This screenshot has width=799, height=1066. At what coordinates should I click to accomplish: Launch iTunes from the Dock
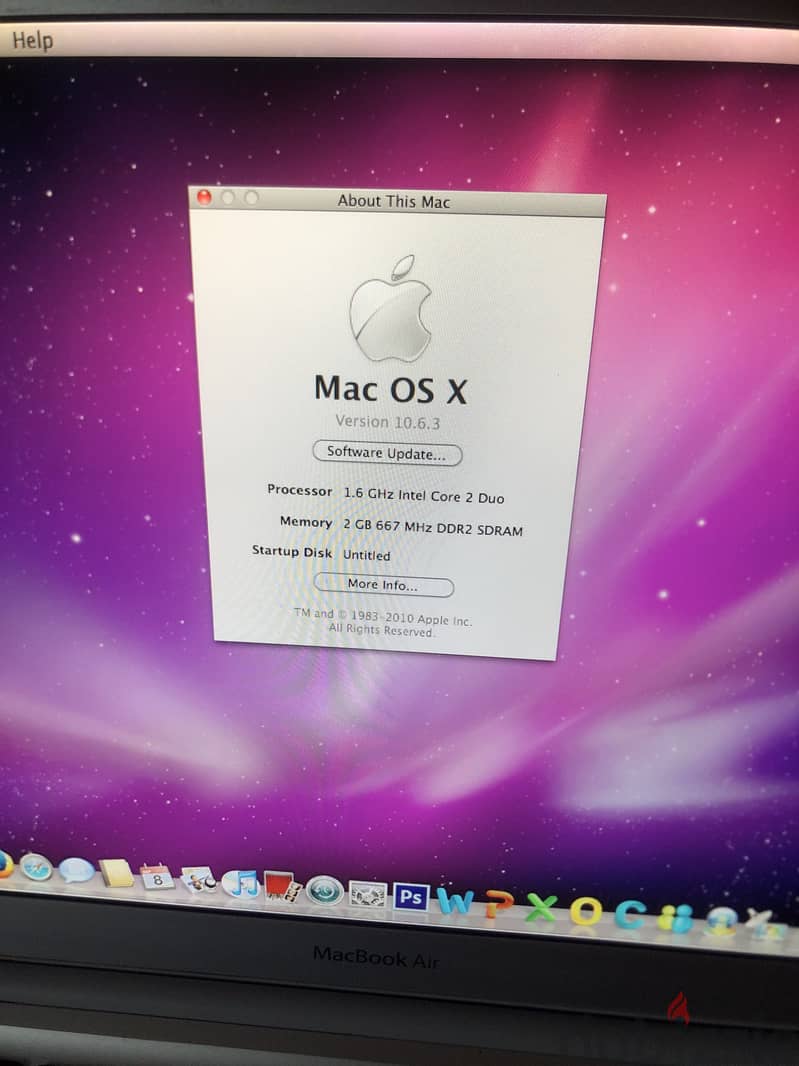click(241, 884)
